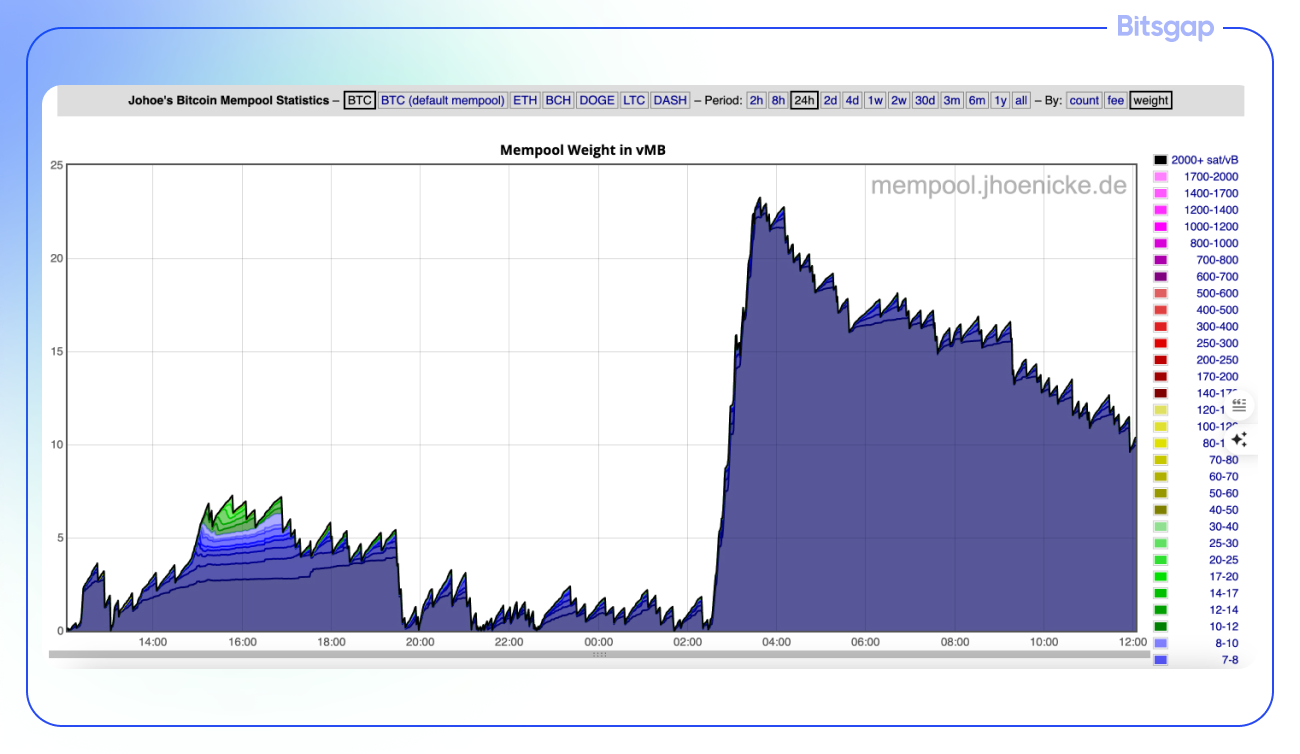Image resolution: width=1300 pixels, height=754 pixels.
Task: Set period to 2h
Action: 756,100
